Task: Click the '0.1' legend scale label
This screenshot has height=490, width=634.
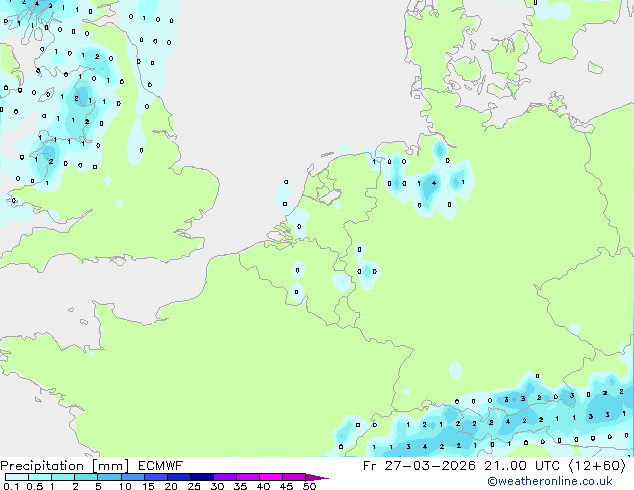Action: click(11, 486)
